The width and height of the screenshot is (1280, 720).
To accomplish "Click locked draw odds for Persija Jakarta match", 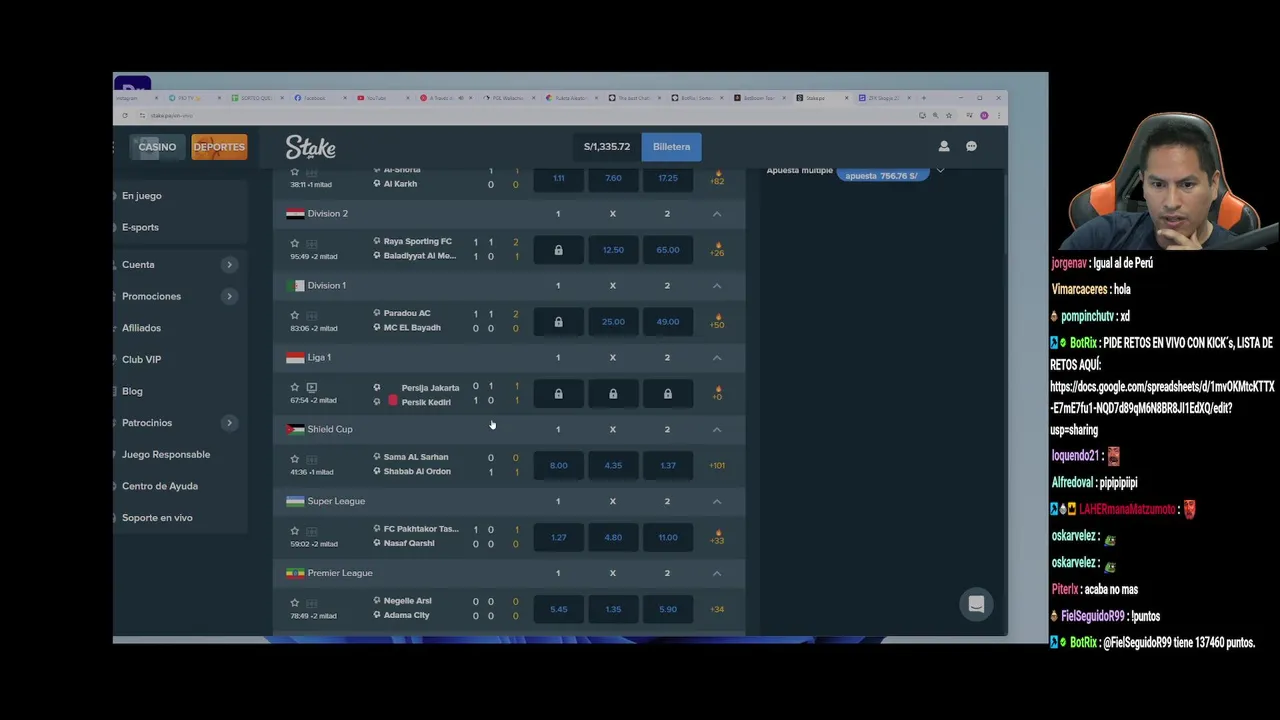I will coord(613,394).
